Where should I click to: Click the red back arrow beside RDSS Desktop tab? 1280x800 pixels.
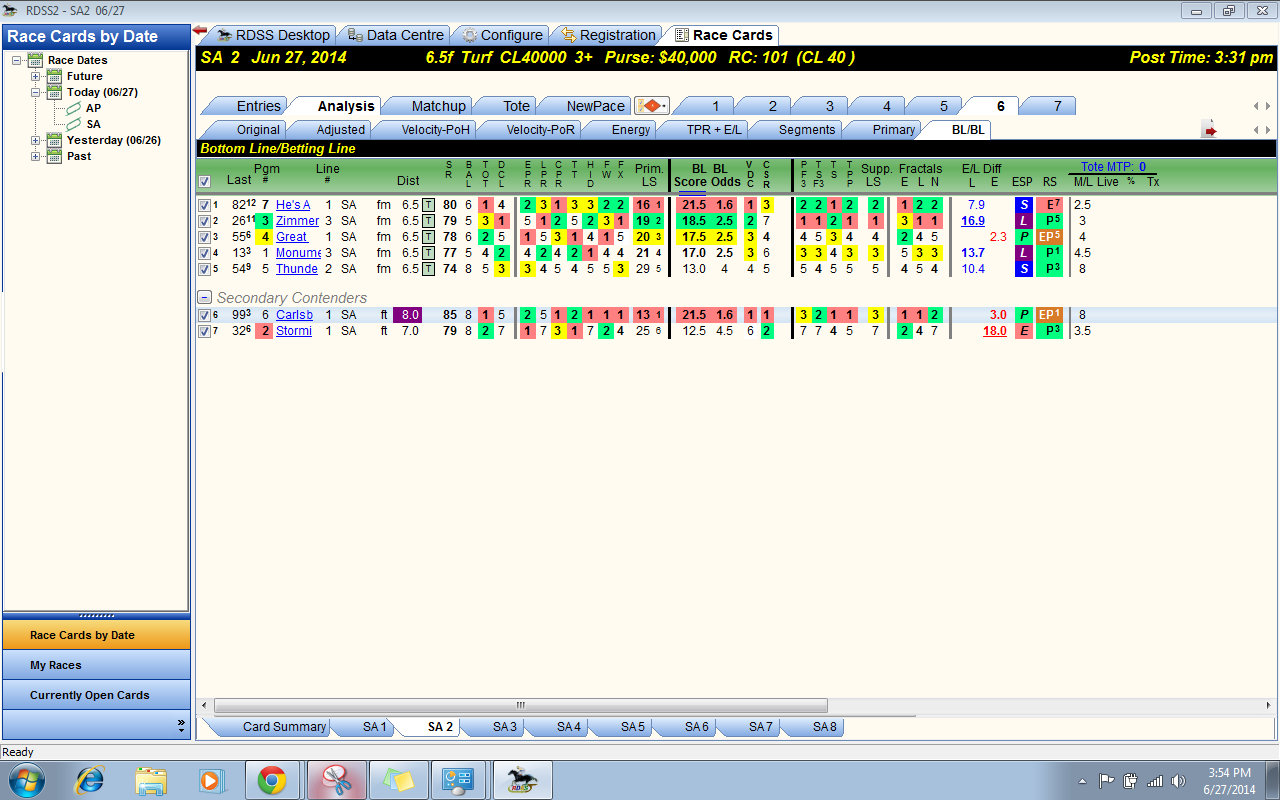click(x=200, y=31)
